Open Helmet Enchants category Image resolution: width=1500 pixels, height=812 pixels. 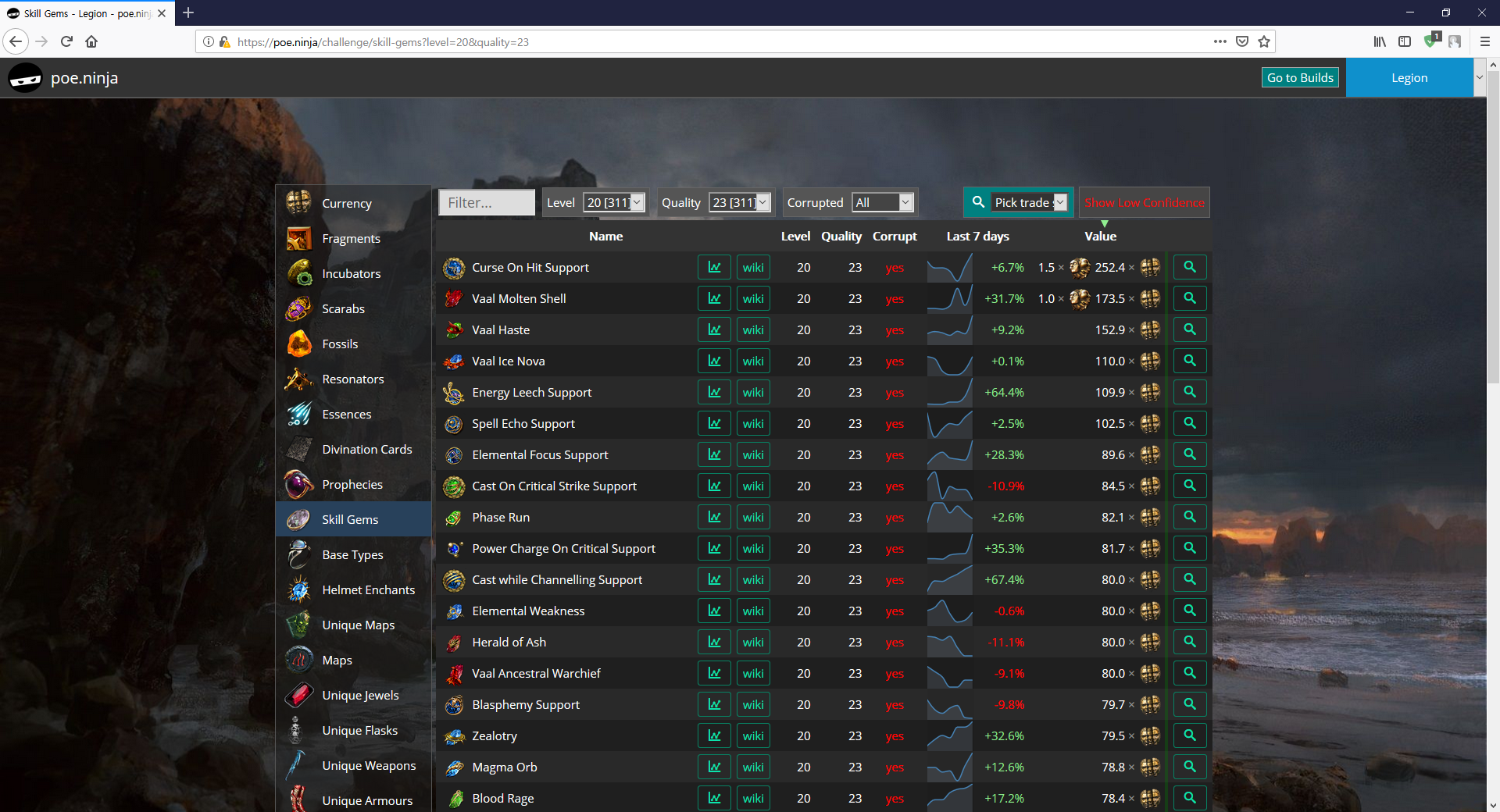(x=353, y=589)
